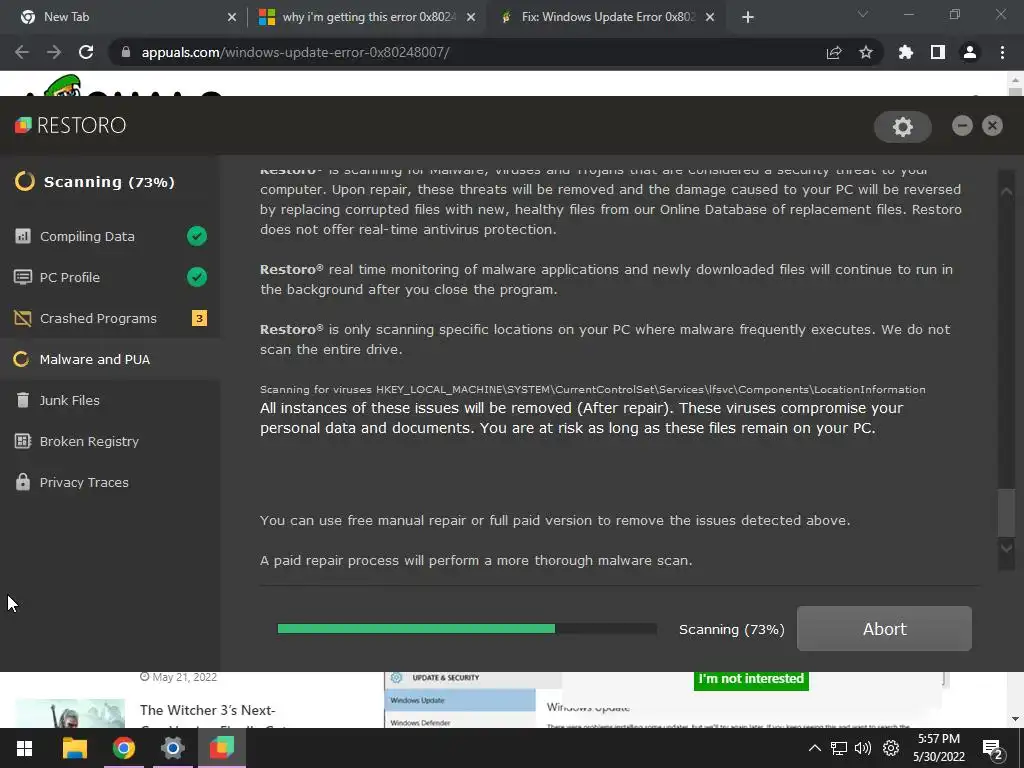Screen dimensions: 1024x768
Task: Open the notification center
Action: click(993, 749)
